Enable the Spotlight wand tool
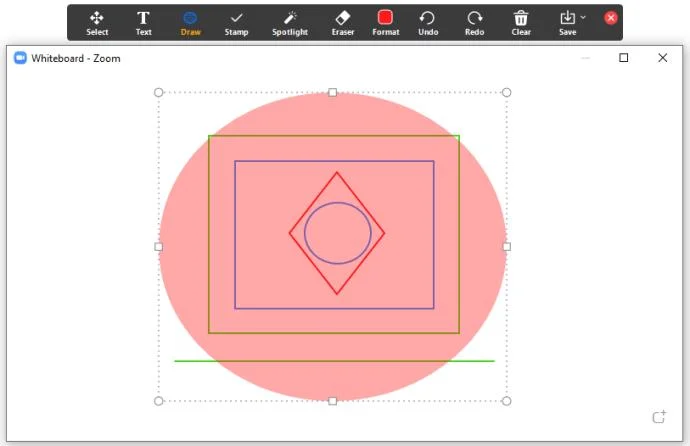Image resolution: width=690 pixels, height=446 pixels. [290, 23]
